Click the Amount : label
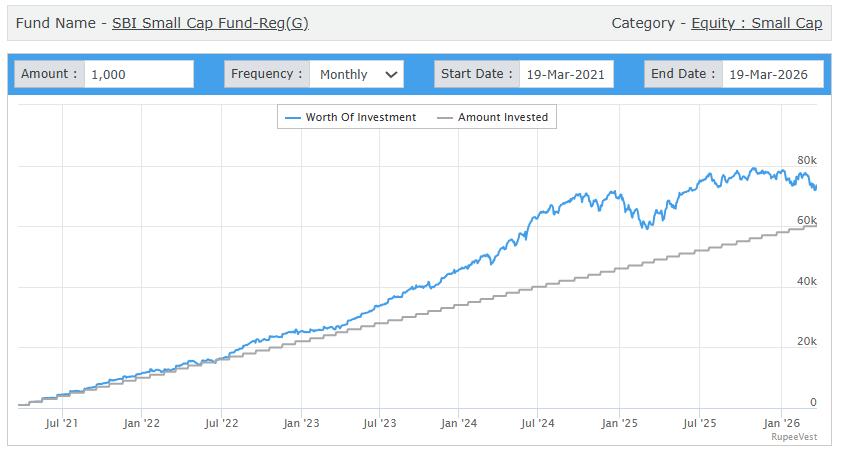The image size is (842, 454). point(49,74)
